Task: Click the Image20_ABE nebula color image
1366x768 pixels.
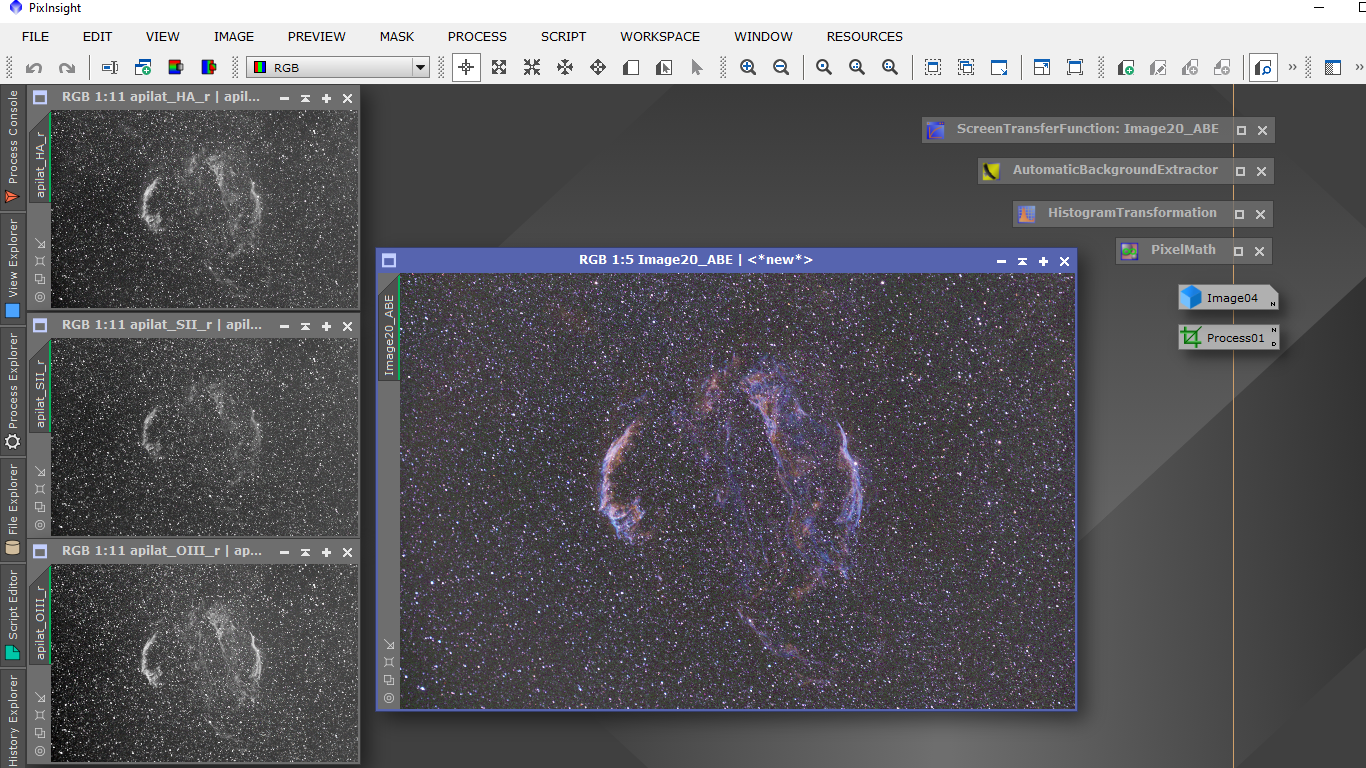Action: (738, 491)
